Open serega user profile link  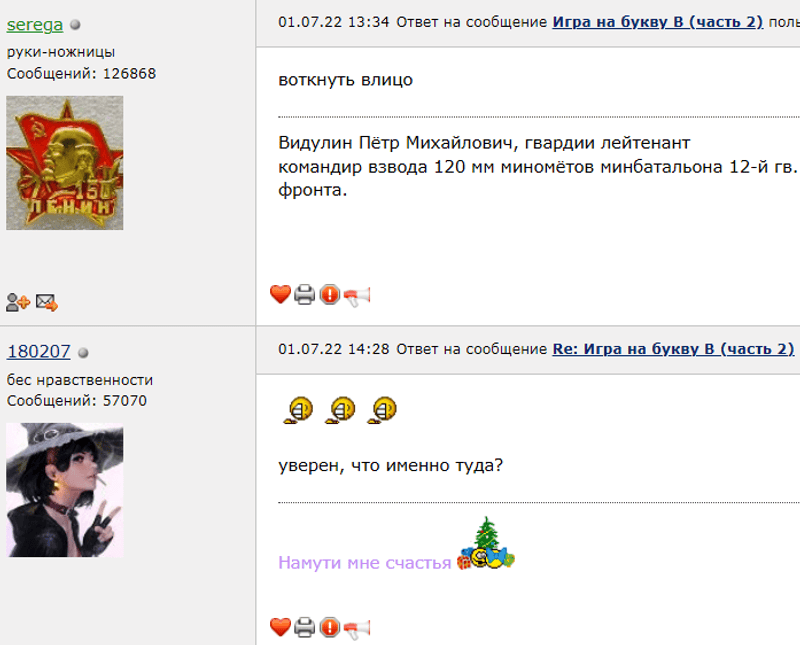35,24
